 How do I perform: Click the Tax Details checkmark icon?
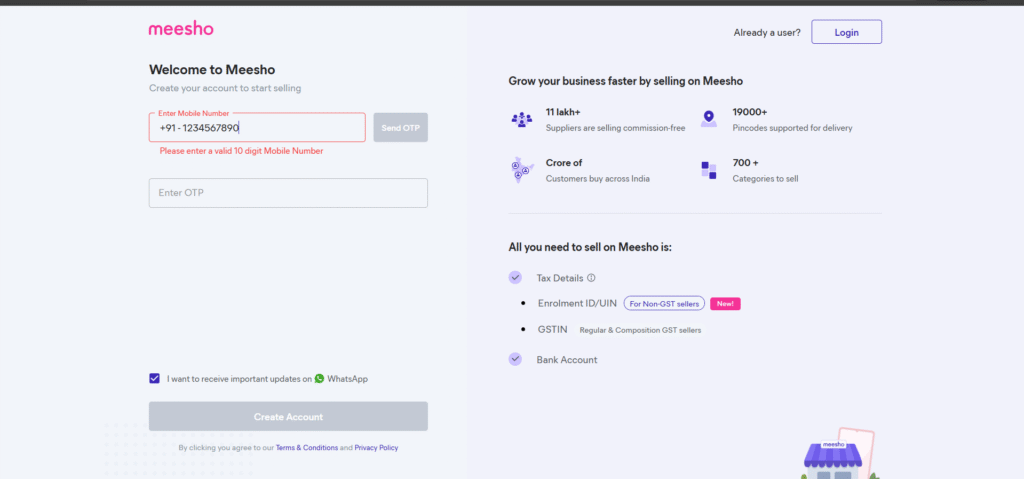pos(515,278)
